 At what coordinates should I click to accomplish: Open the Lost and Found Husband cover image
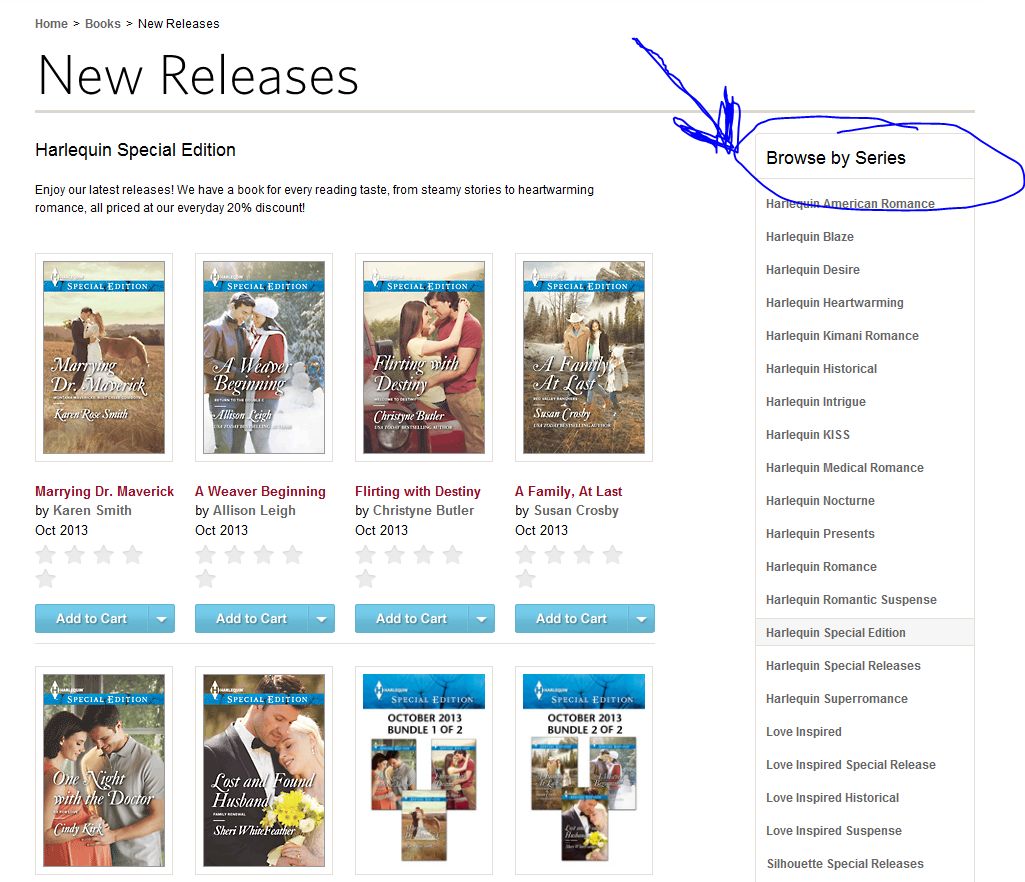pos(264,770)
